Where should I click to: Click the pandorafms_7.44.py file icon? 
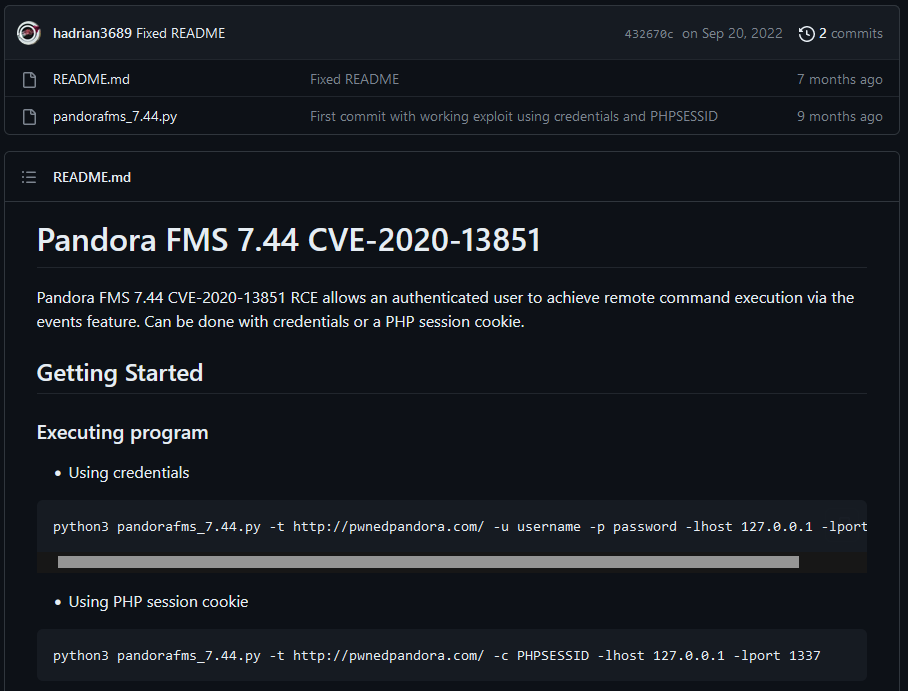(x=29, y=116)
